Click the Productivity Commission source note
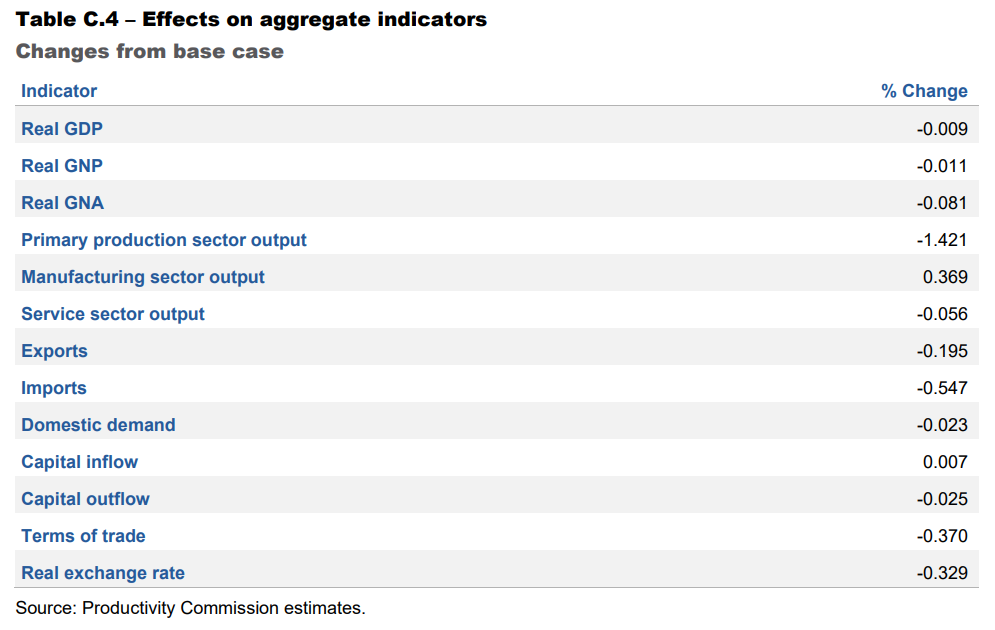Viewport: 995px width, 630px height. 190,607
